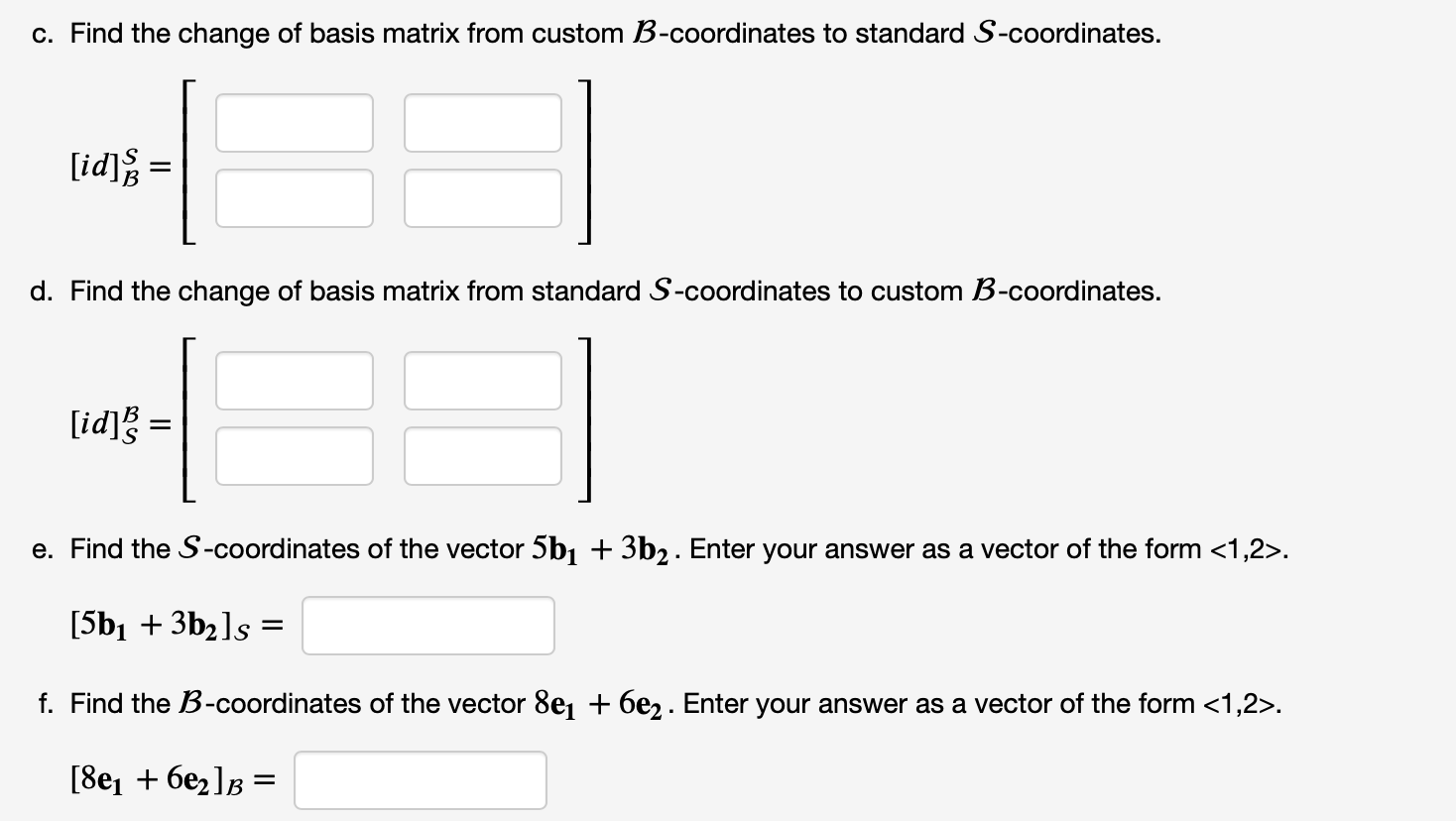Screen dimensions: 1456x821
Task: Click the bottom-right entry box of matrix [id] S to B
Action: pos(481,456)
